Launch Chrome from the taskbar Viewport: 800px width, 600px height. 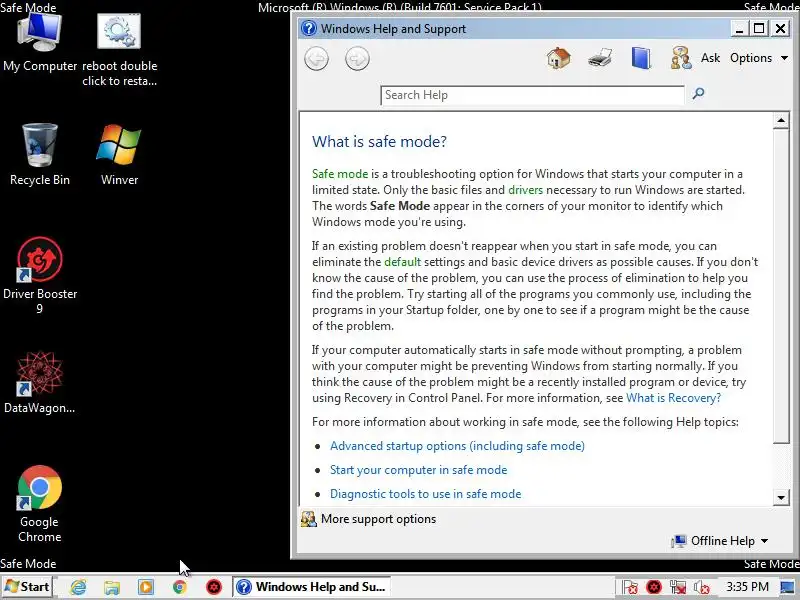[x=180, y=587]
